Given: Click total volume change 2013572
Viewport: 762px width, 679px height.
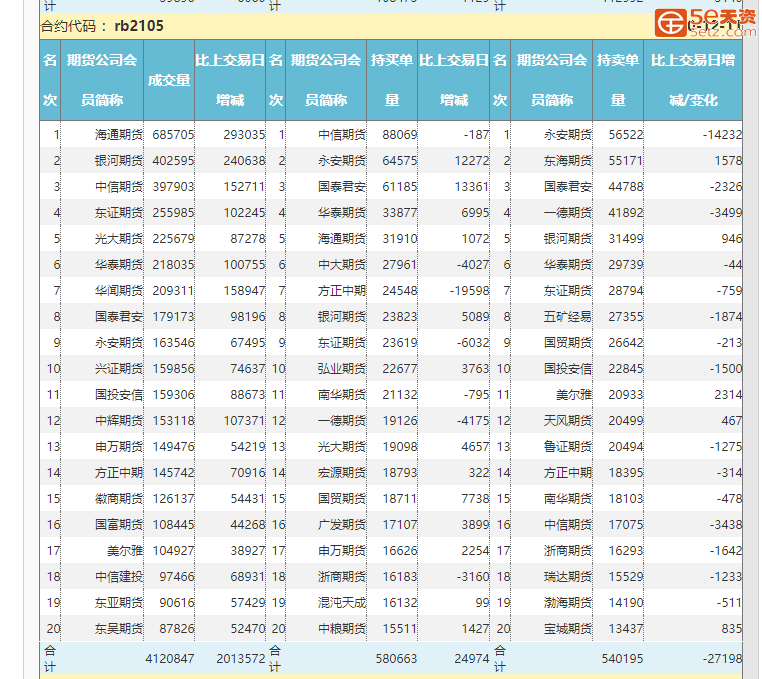Looking at the screenshot, I should tap(241, 659).
